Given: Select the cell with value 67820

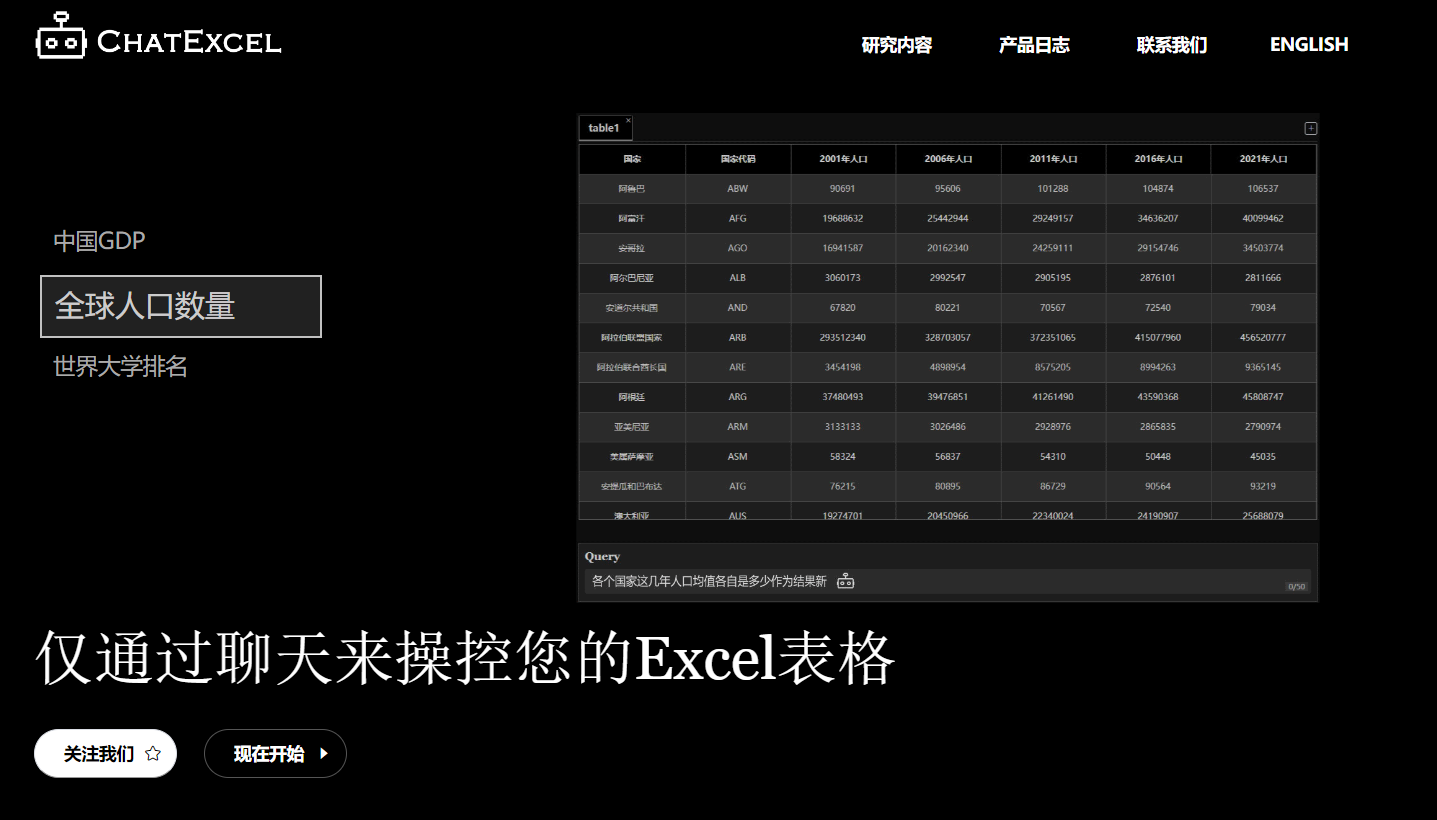Looking at the screenshot, I should point(843,308).
